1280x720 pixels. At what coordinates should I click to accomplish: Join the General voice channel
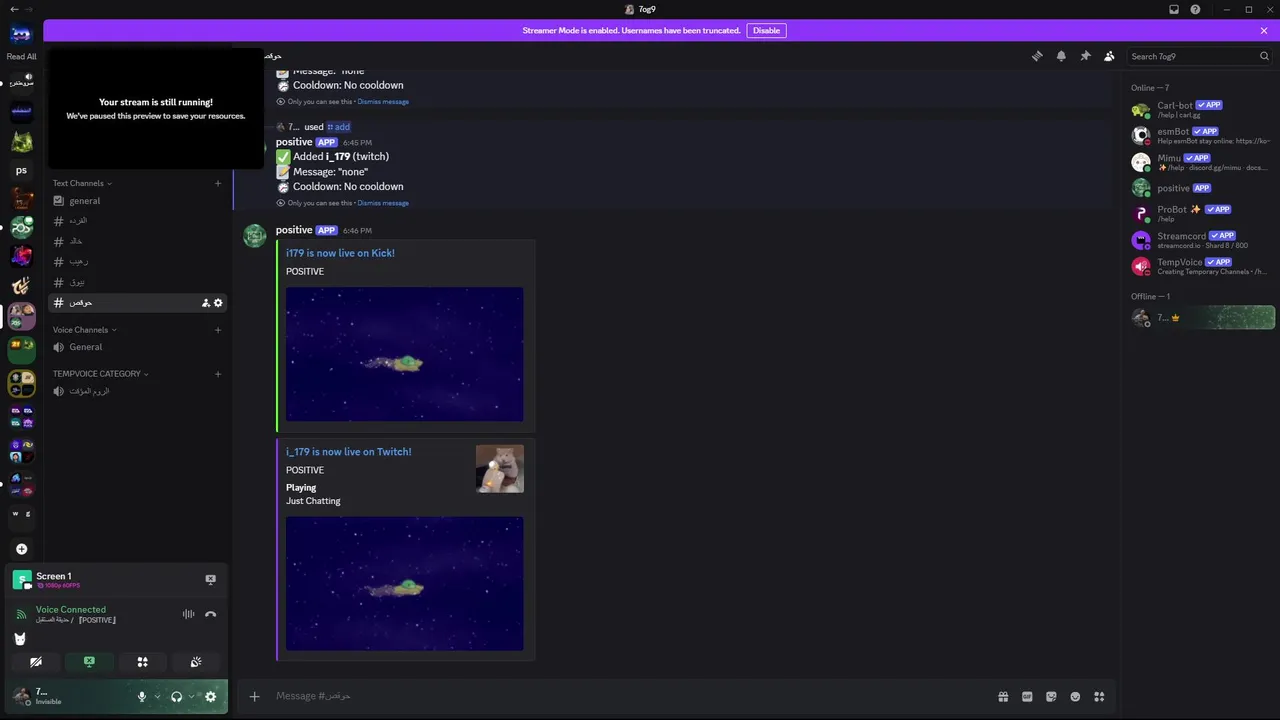tap(139, 347)
